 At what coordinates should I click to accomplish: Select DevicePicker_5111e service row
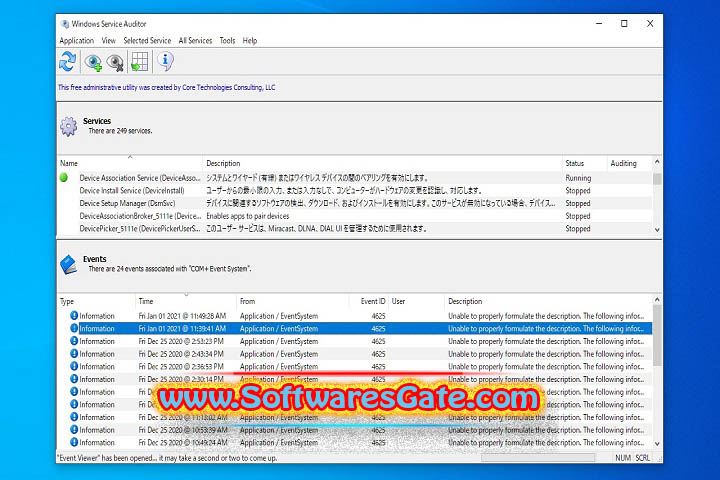pyautogui.click(x=354, y=228)
